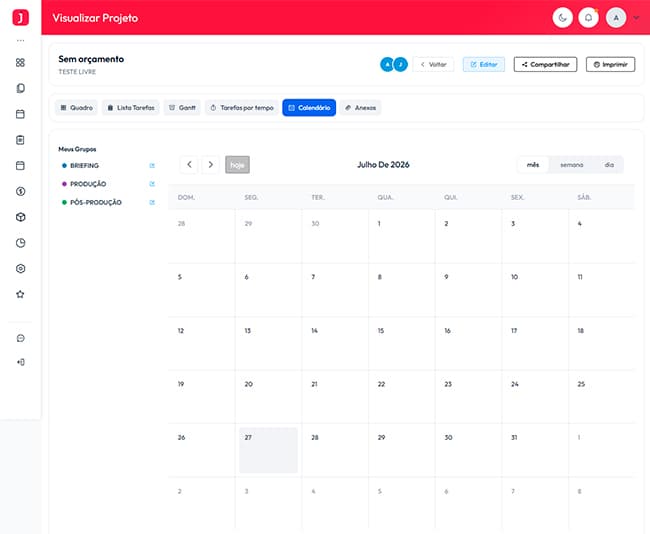
Task: Click the Voltar button
Action: [x=433, y=64]
